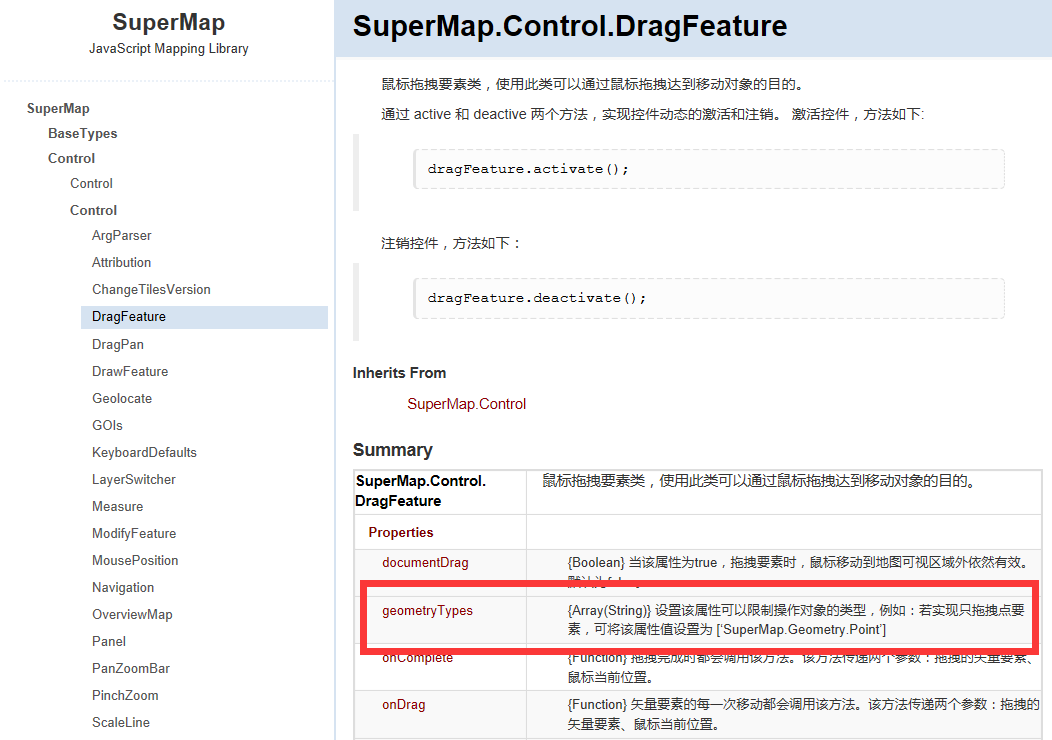The image size is (1052, 740).
Task: Open ChangeTilesVersion in the sidebar
Action: click(151, 289)
